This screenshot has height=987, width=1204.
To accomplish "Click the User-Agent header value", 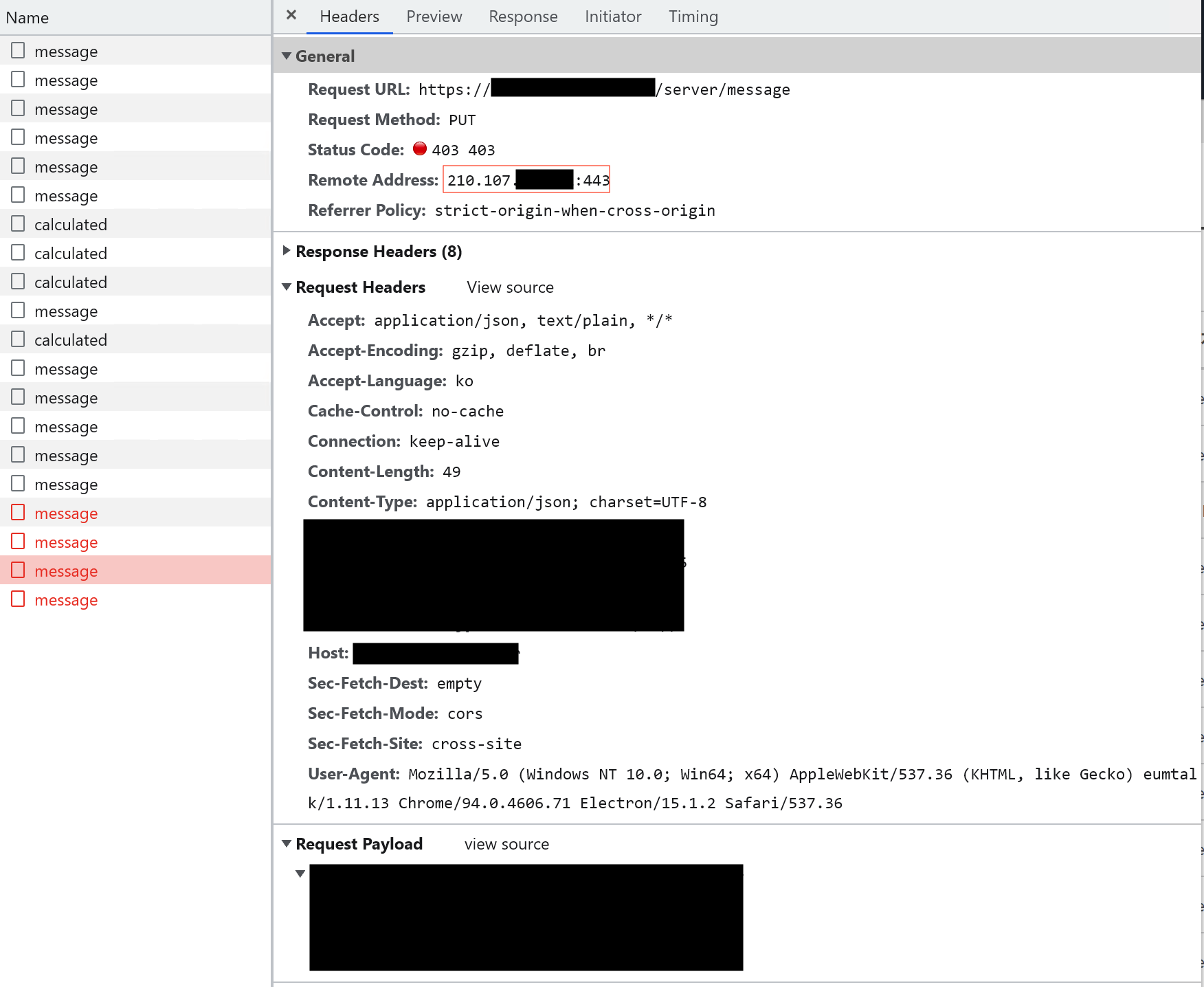I will coord(752,788).
